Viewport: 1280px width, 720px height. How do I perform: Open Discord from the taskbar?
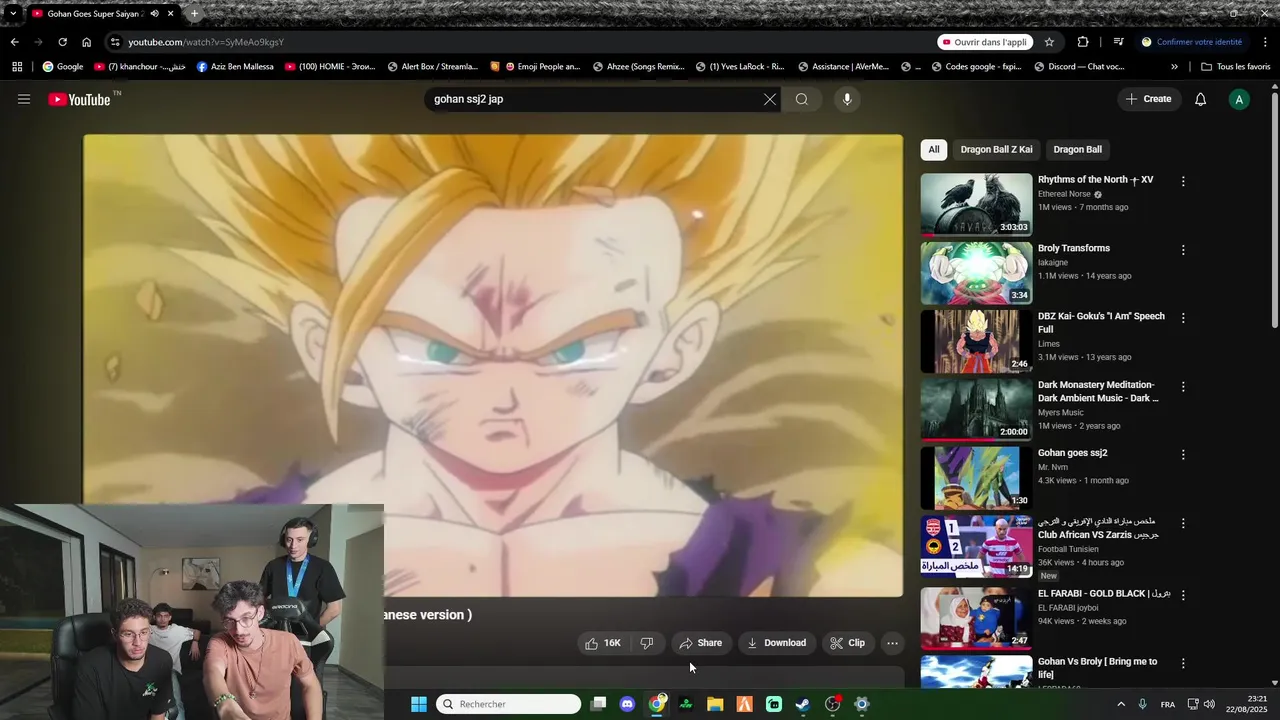627,704
